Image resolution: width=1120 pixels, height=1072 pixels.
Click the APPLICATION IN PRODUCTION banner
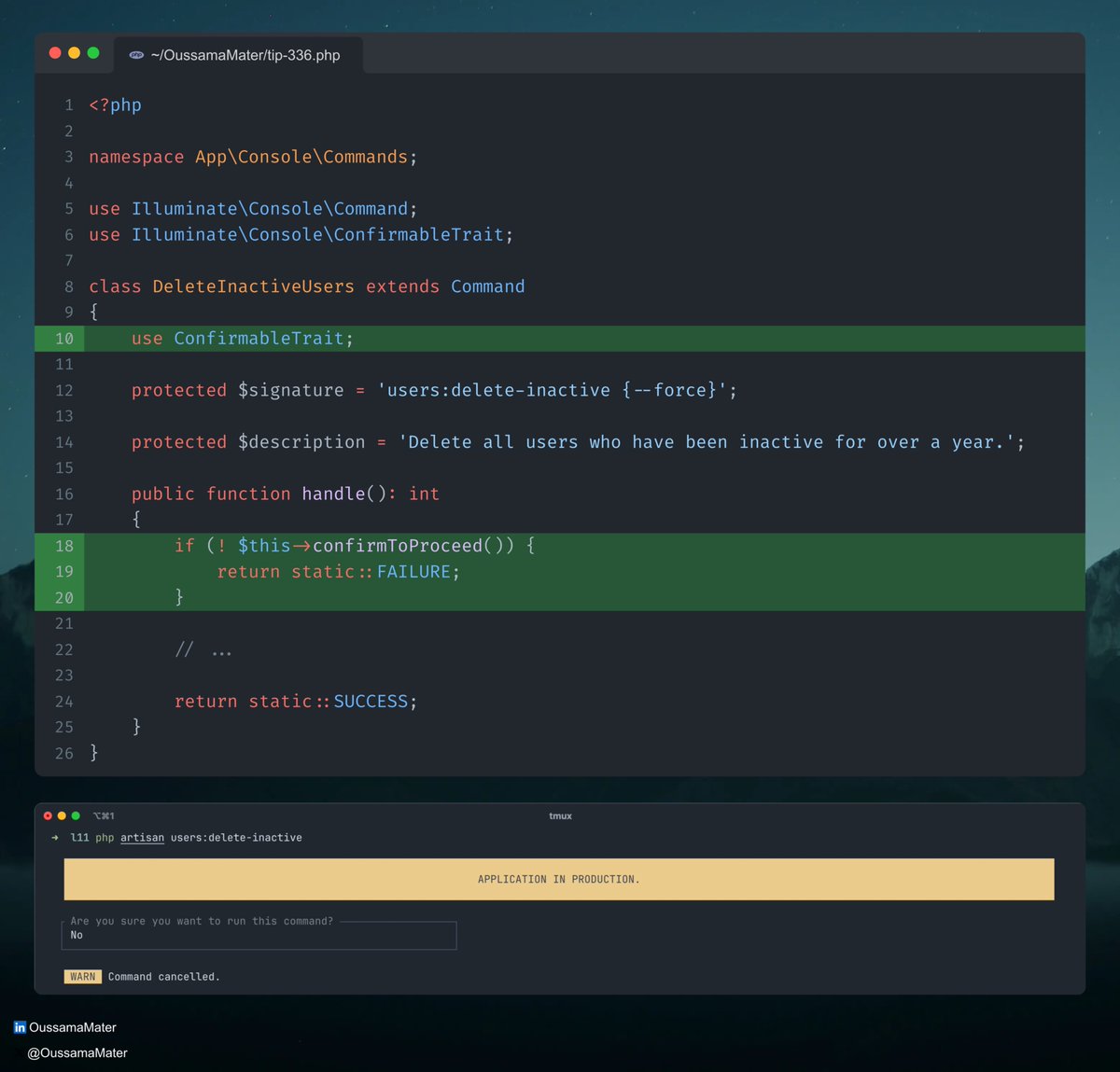[558, 879]
